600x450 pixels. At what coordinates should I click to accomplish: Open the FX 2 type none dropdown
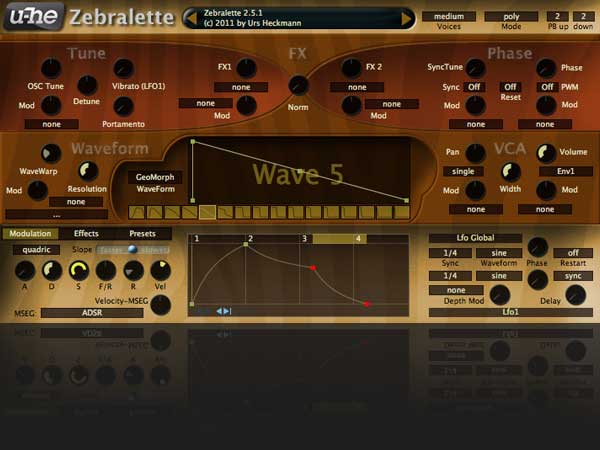click(x=357, y=87)
